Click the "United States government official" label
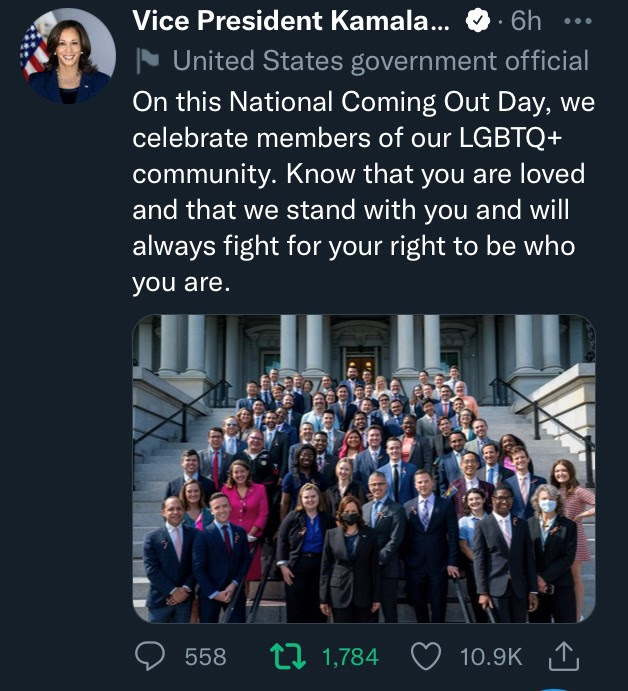This screenshot has width=628, height=691. 381,61
